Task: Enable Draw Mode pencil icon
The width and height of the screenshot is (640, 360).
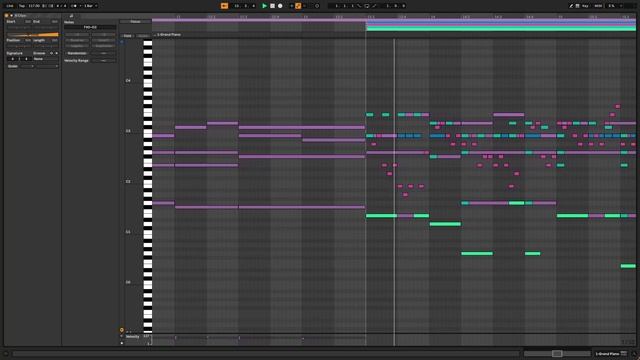Action: click(x=571, y=6)
